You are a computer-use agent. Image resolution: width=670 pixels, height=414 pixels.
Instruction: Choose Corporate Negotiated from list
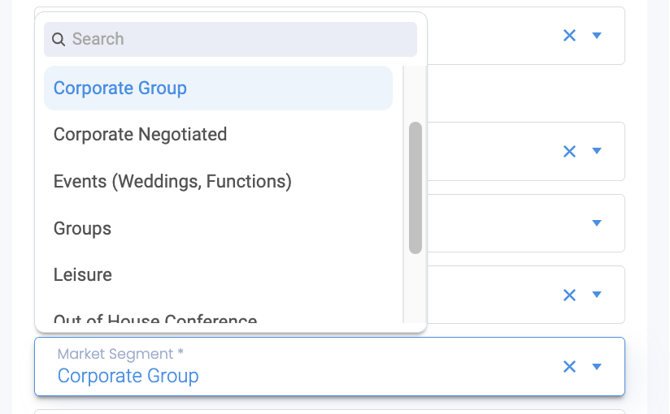coord(218,135)
